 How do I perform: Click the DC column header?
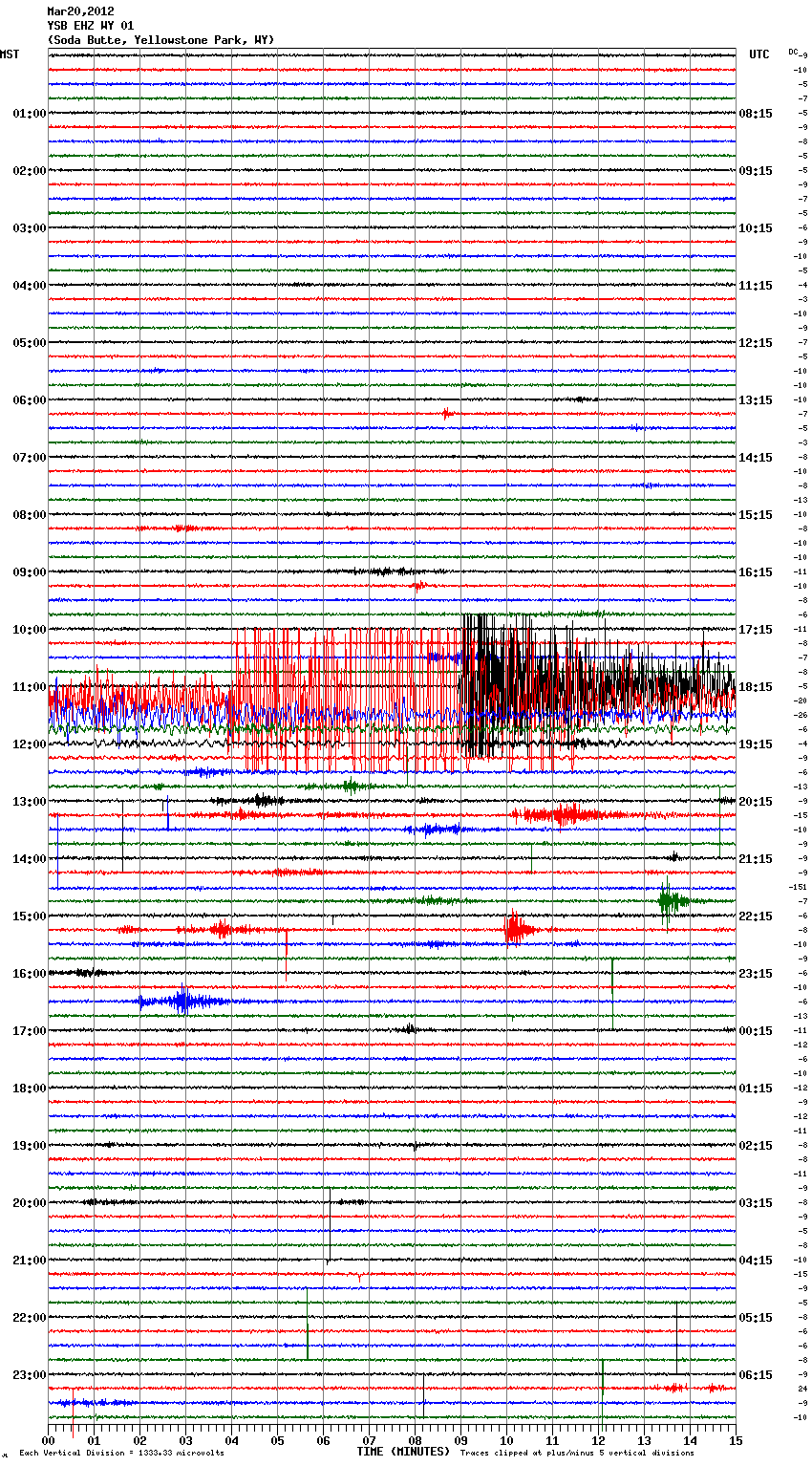click(x=793, y=52)
